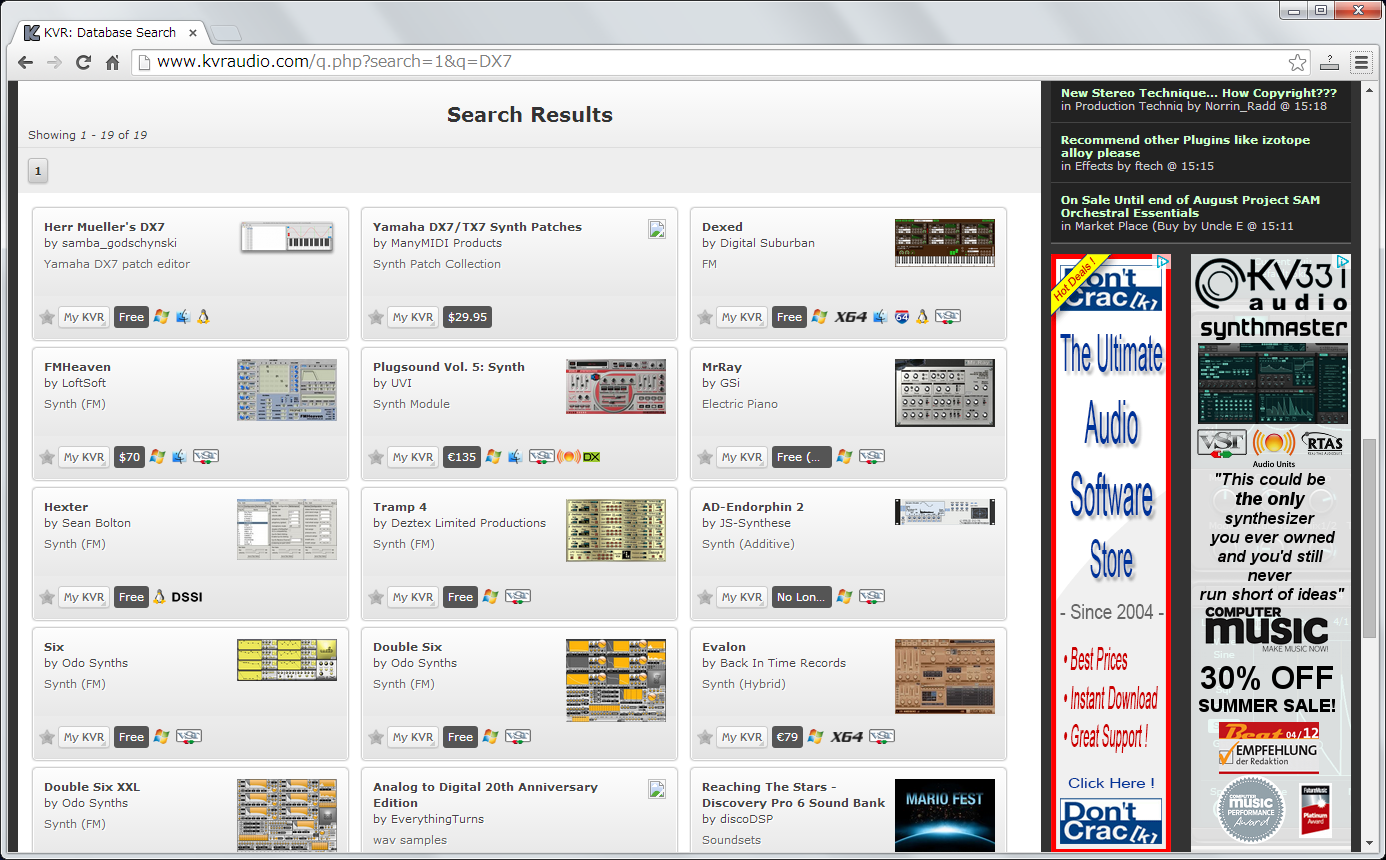Expand My KVR menu on Double Six

[x=413, y=737]
